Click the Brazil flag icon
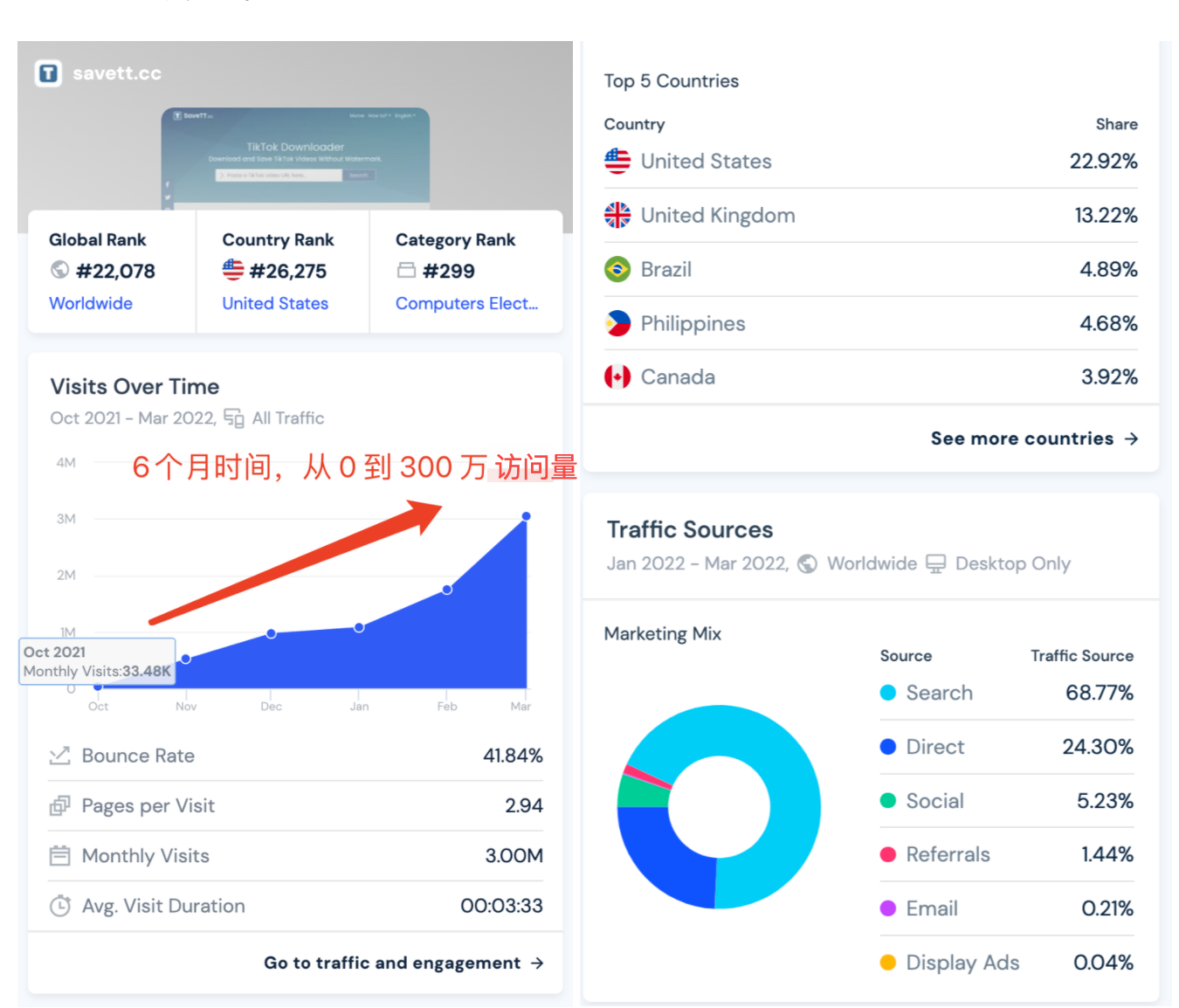This screenshot has width=1179, height=1008. point(617,269)
